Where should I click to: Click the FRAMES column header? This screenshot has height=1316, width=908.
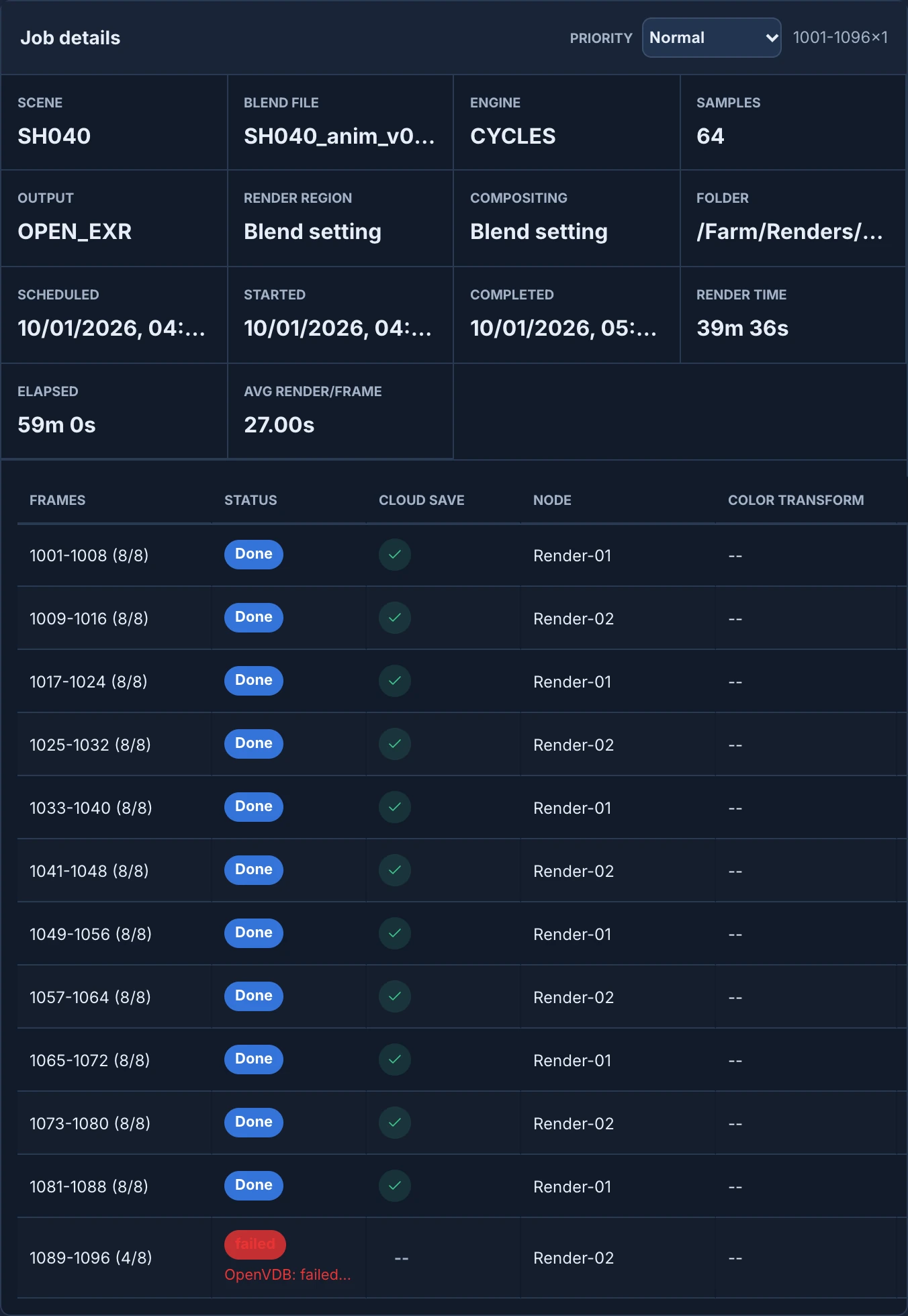58,500
